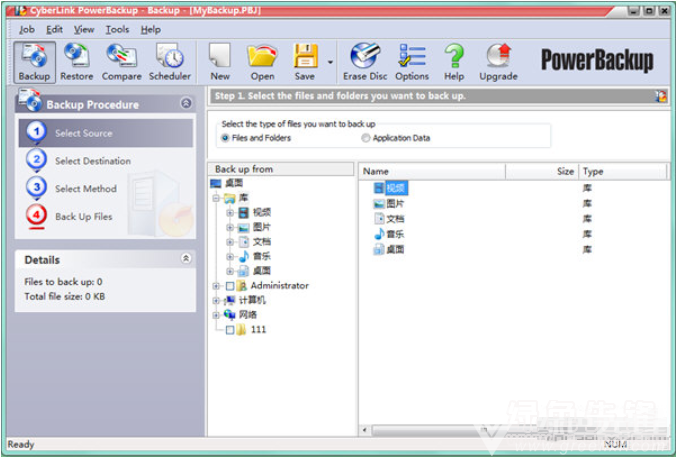Expand the 文档 node in tree
Image resolution: width=676 pixels, height=460 pixels.
pos(230,242)
